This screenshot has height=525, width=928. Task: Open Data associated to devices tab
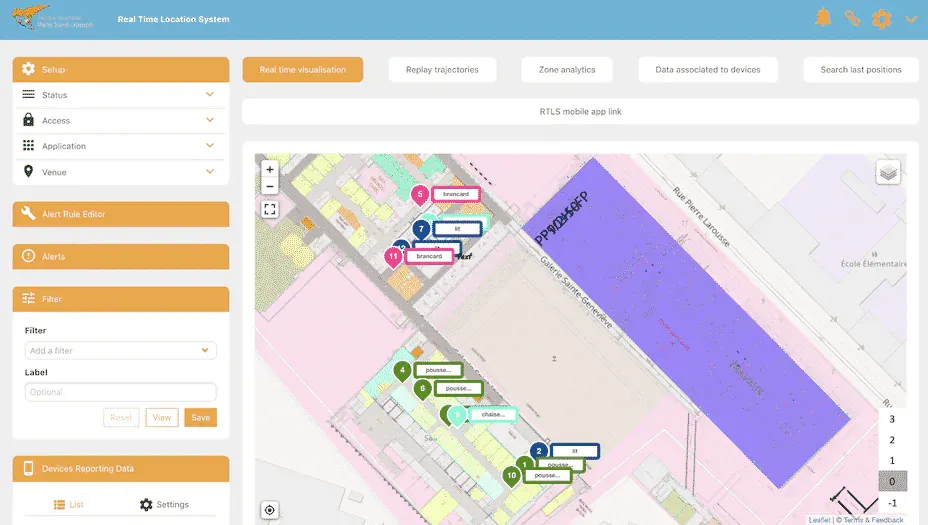708,69
